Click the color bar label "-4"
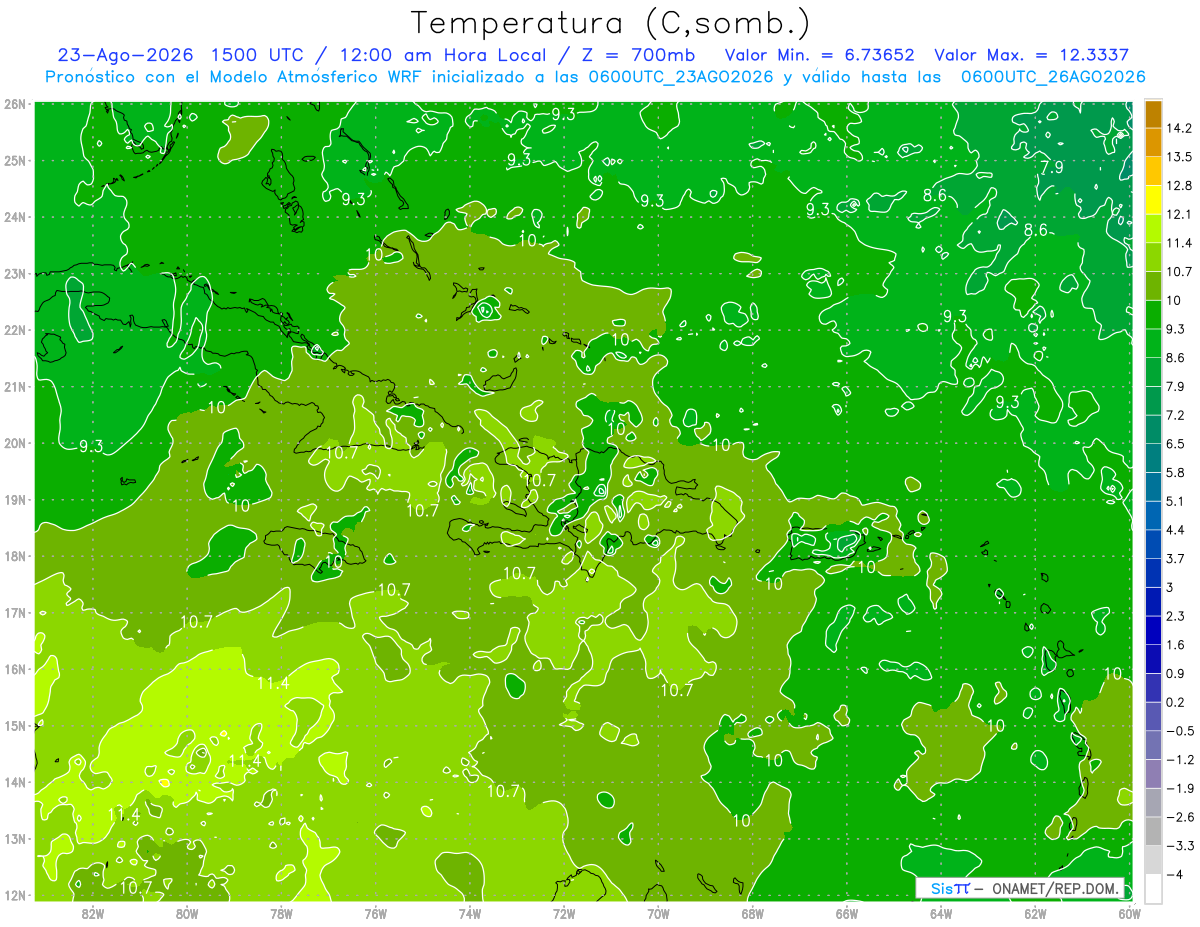The width and height of the screenshot is (1200, 927). click(1176, 874)
